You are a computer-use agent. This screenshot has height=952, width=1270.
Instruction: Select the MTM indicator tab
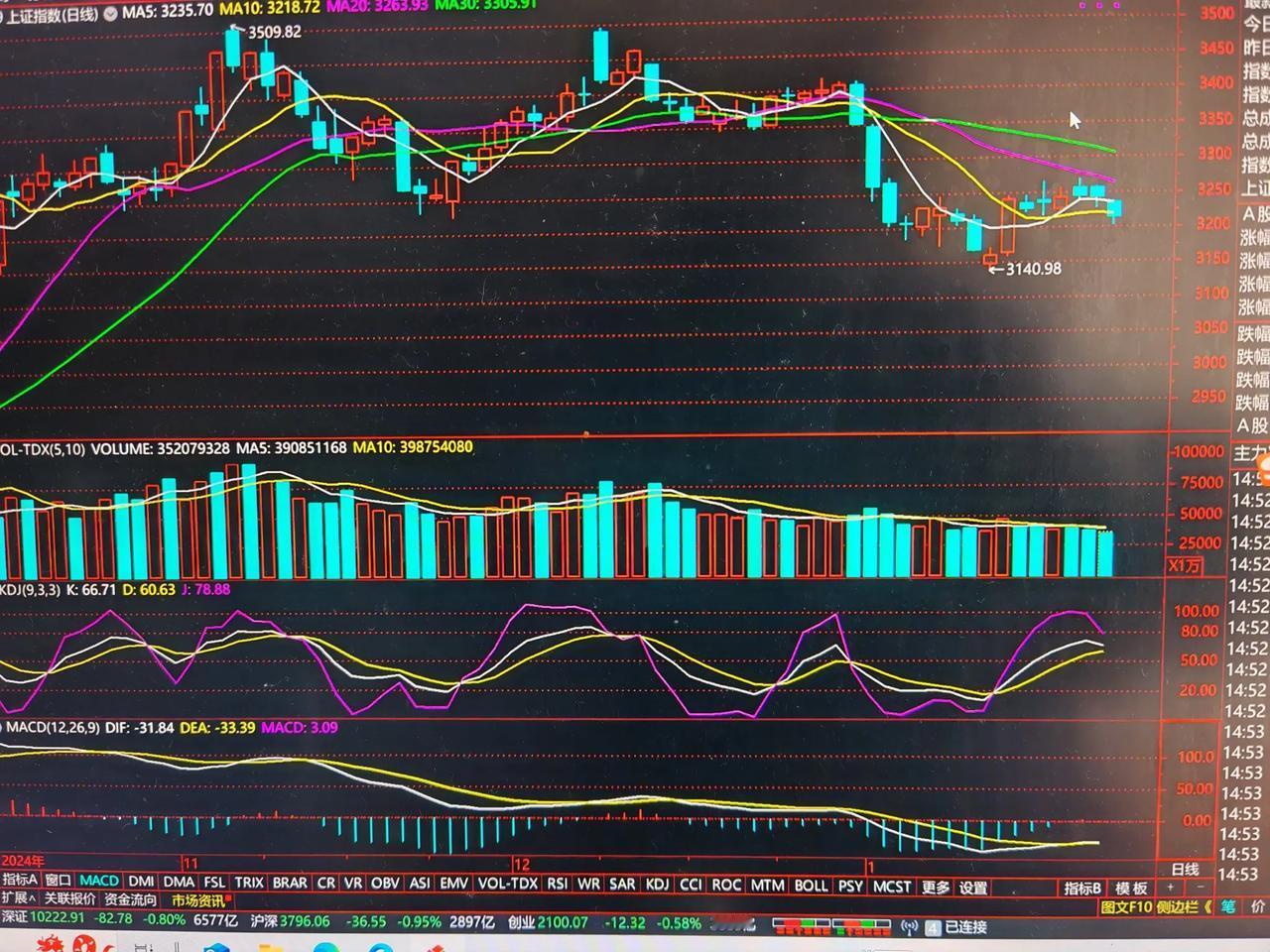[767, 885]
